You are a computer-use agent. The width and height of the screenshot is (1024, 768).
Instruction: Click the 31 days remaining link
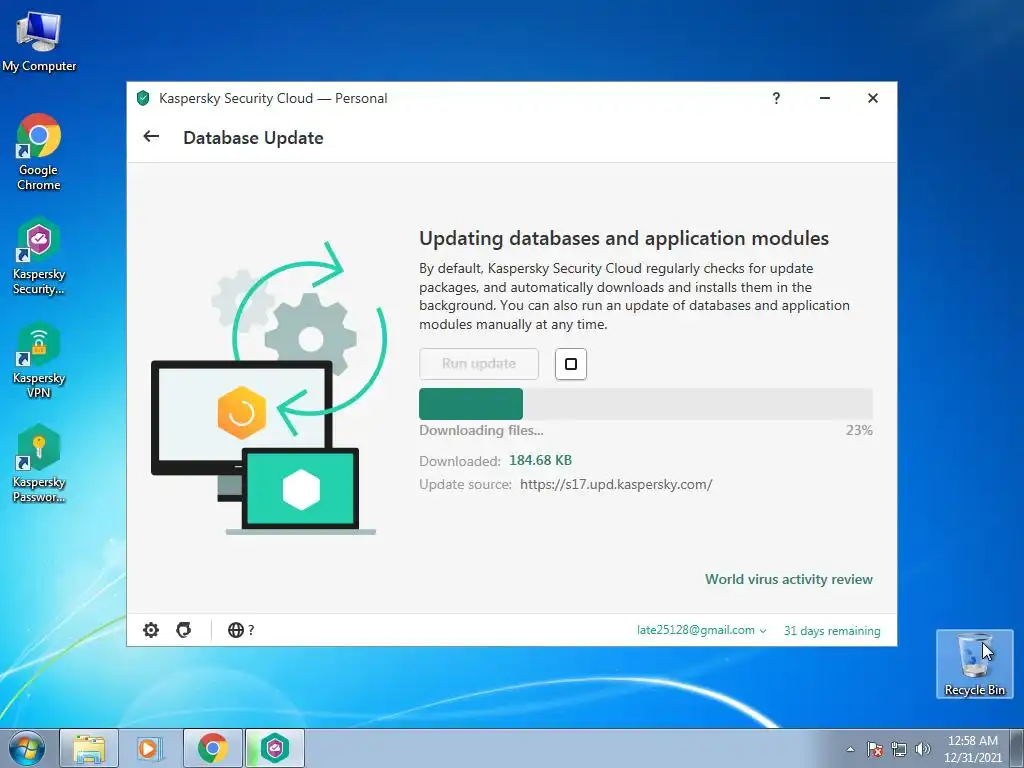point(832,631)
